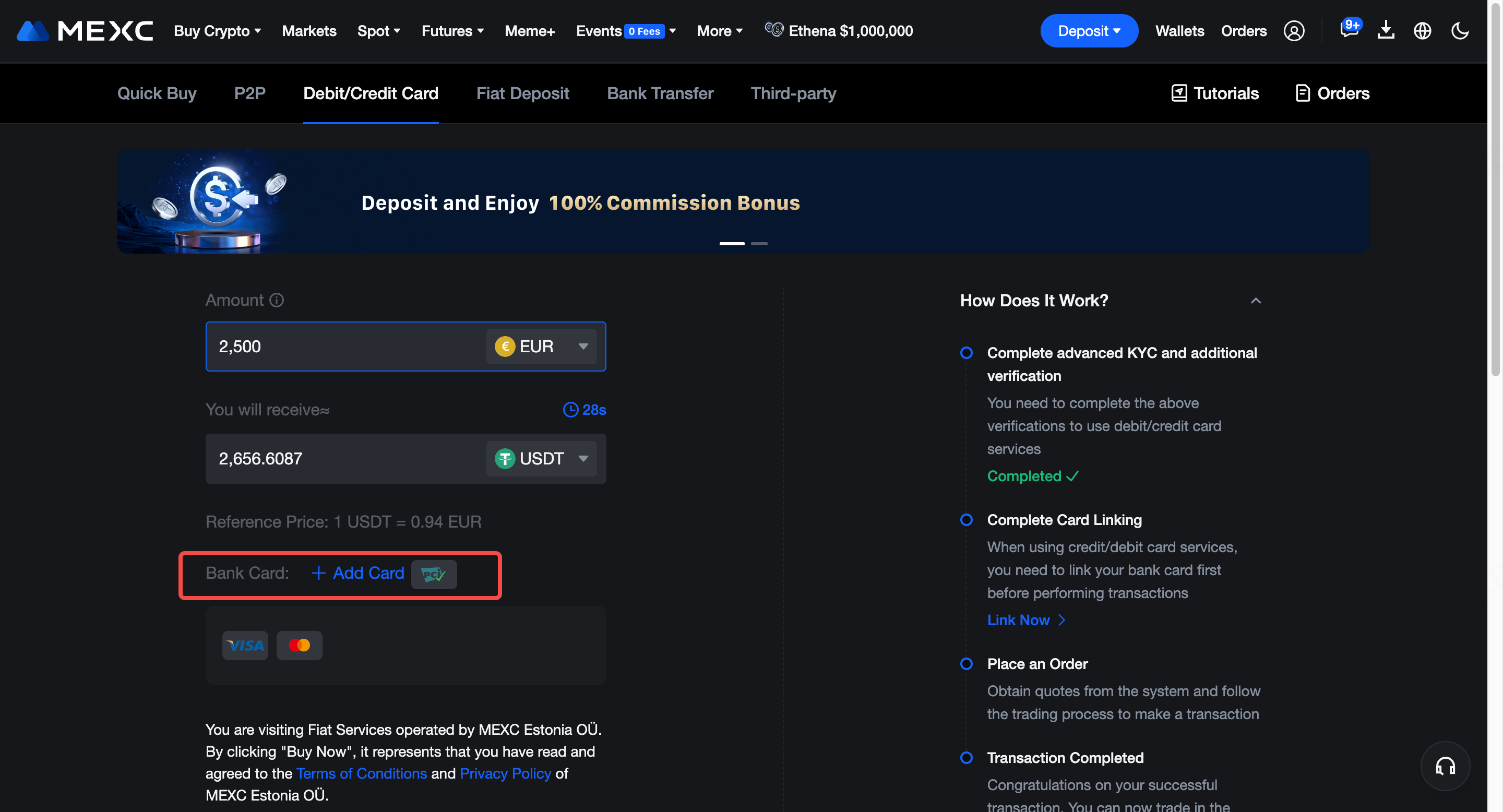Open the Meme+ menu item
The width and height of the screenshot is (1503, 812).
pos(530,31)
